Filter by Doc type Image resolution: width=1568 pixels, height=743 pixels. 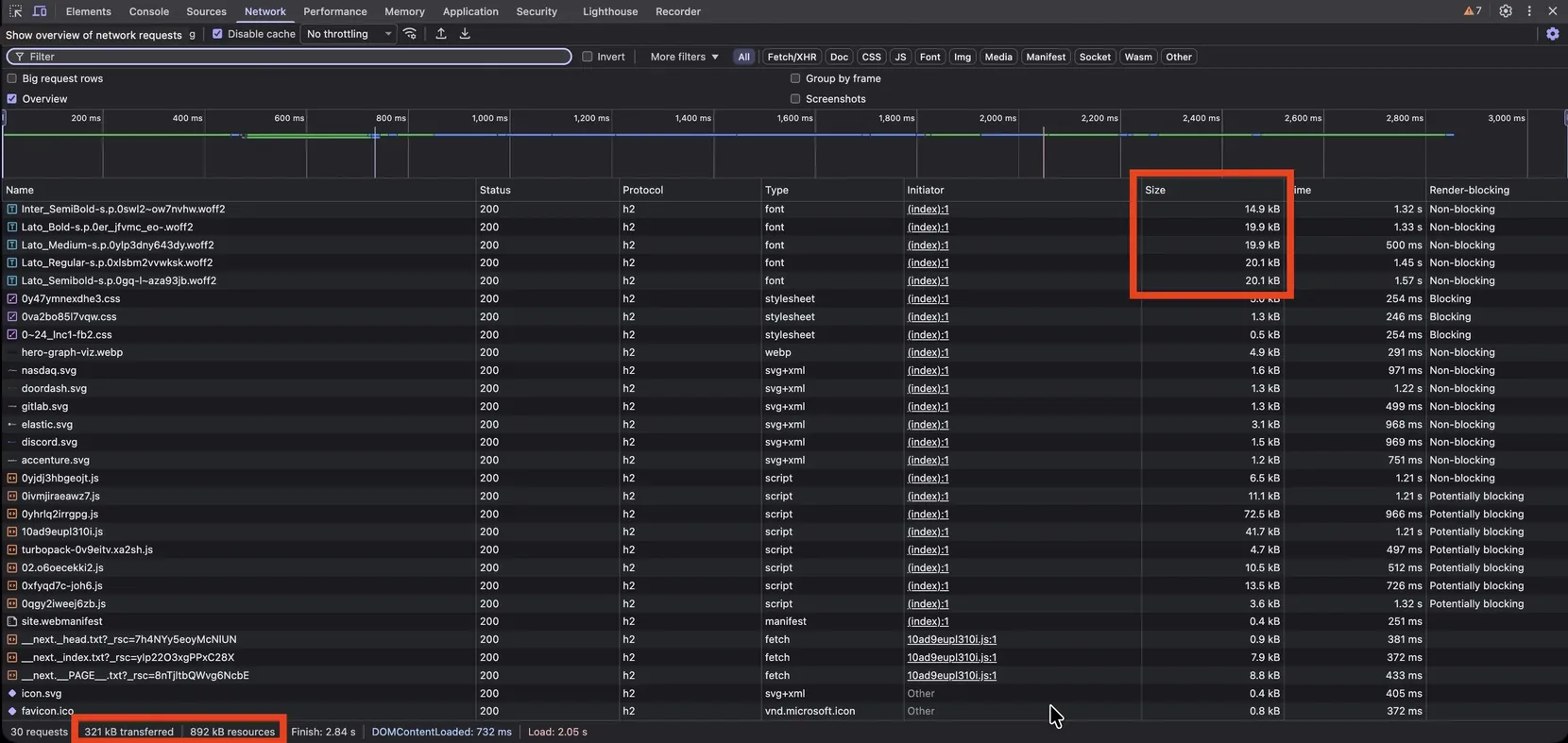point(840,57)
